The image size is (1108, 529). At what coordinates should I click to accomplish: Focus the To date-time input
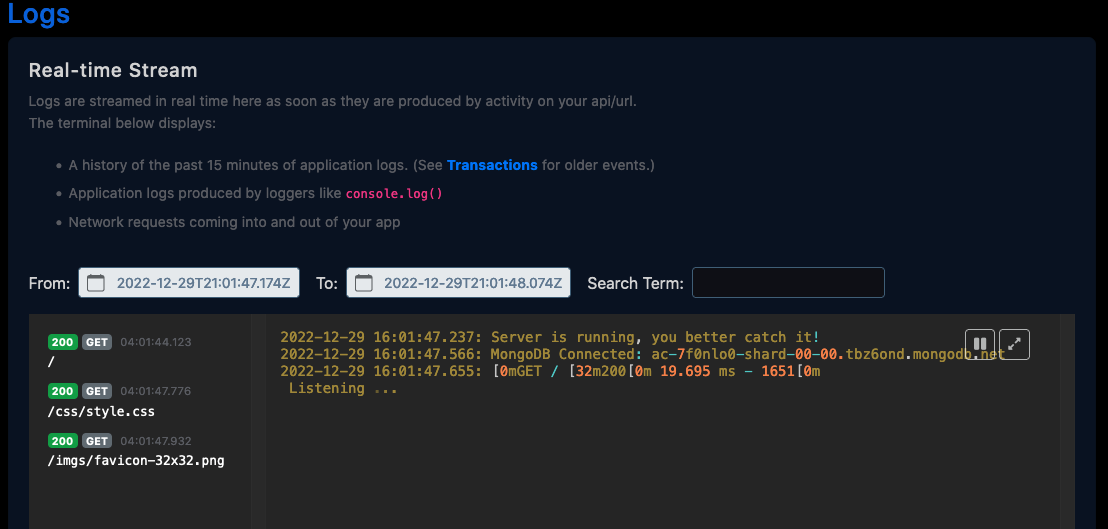(x=470, y=283)
